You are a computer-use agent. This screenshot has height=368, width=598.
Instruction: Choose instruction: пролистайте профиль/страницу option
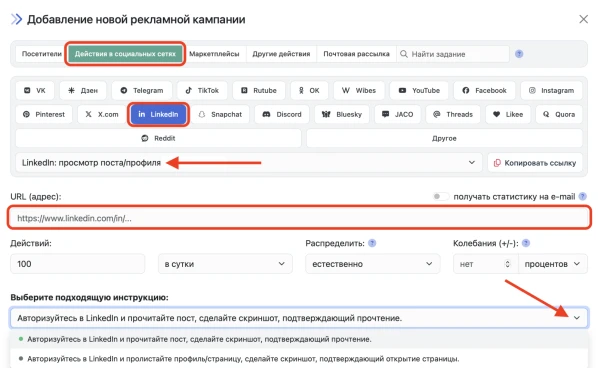[x=299, y=359]
